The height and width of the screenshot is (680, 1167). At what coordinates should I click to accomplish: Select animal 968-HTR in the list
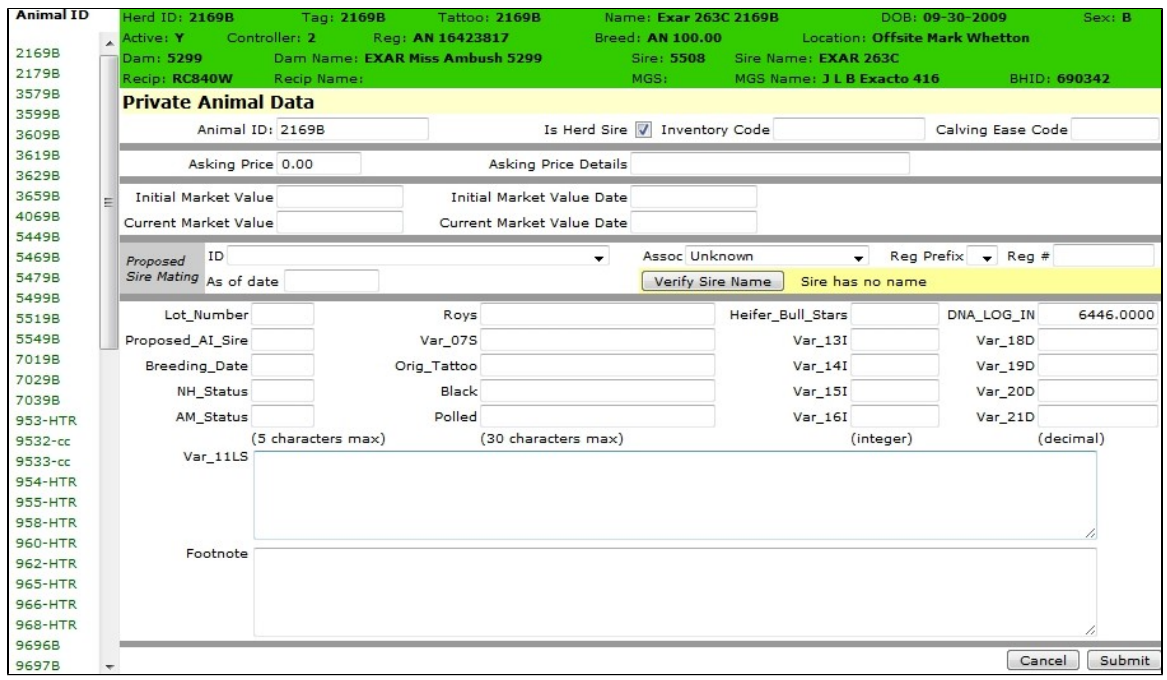coord(46,624)
